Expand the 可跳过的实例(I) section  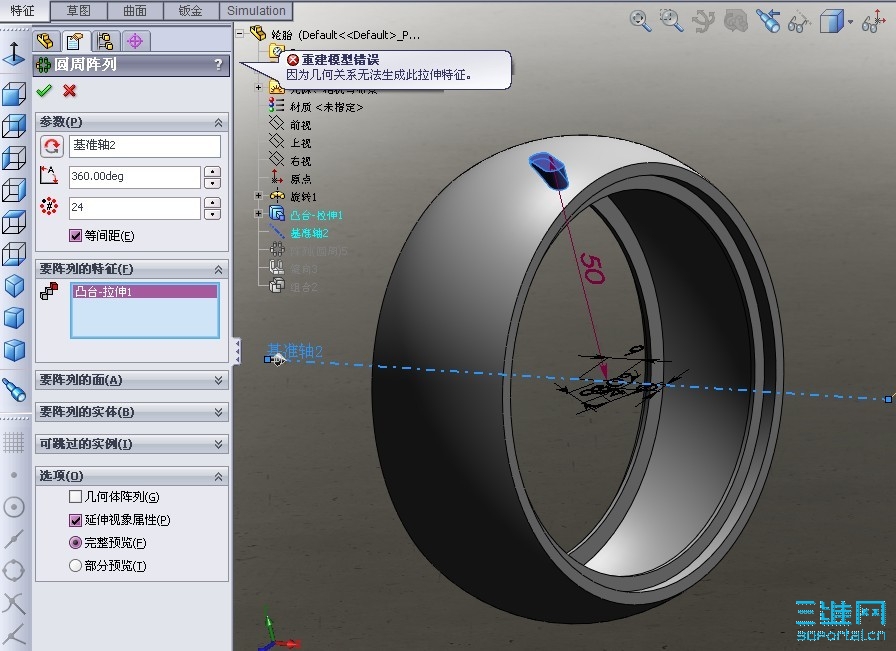[x=218, y=444]
